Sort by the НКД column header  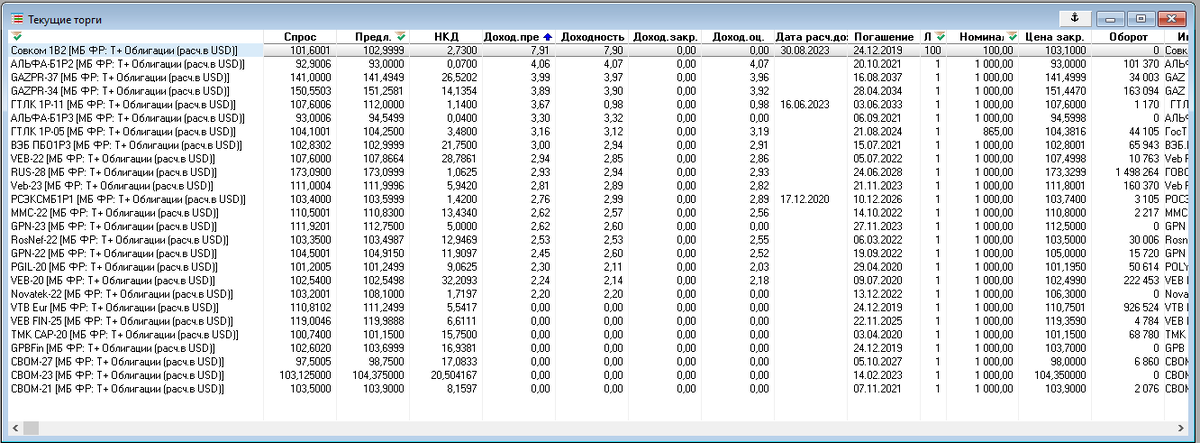click(446, 36)
